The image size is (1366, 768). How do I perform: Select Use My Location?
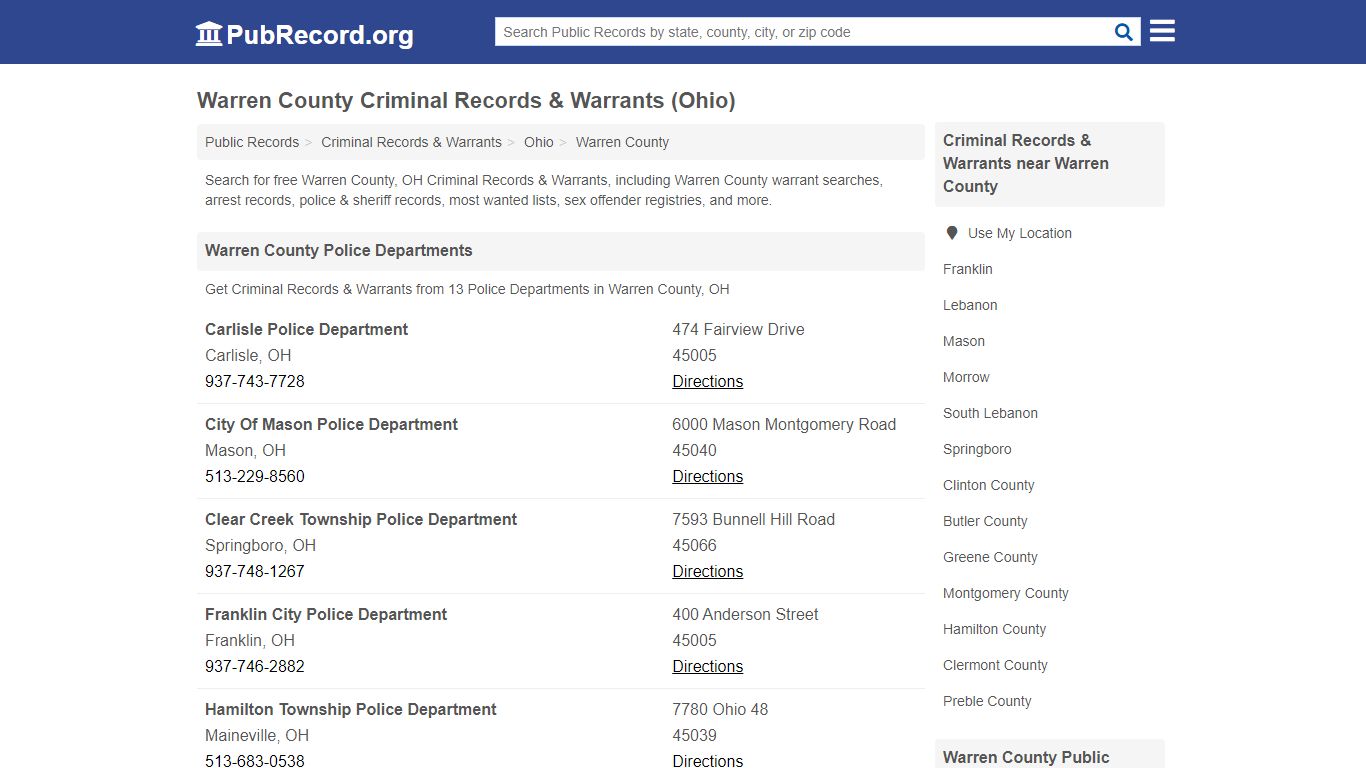pyautogui.click(x=1020, y=233)
